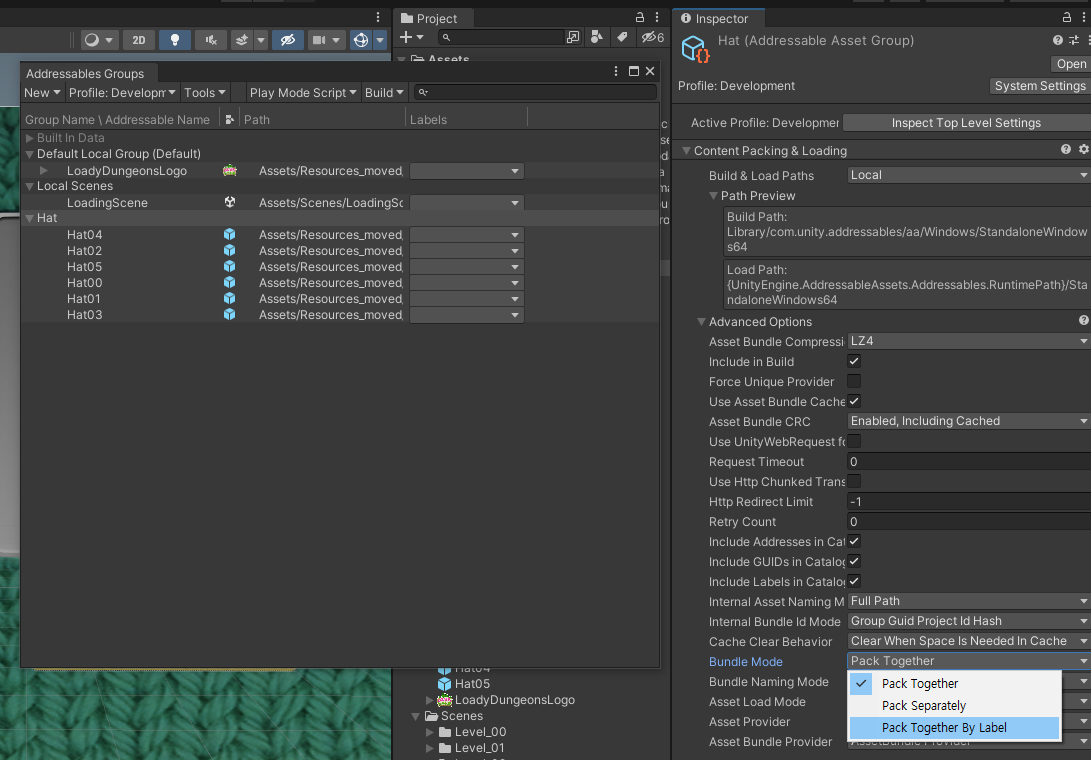Click the LoadingScene Unity scene icon
The image size is (1091, 760).
(x=230, y=203)
